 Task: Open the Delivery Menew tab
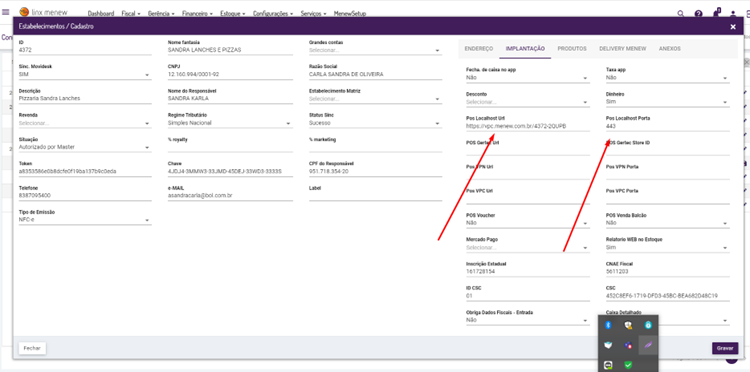623,49
